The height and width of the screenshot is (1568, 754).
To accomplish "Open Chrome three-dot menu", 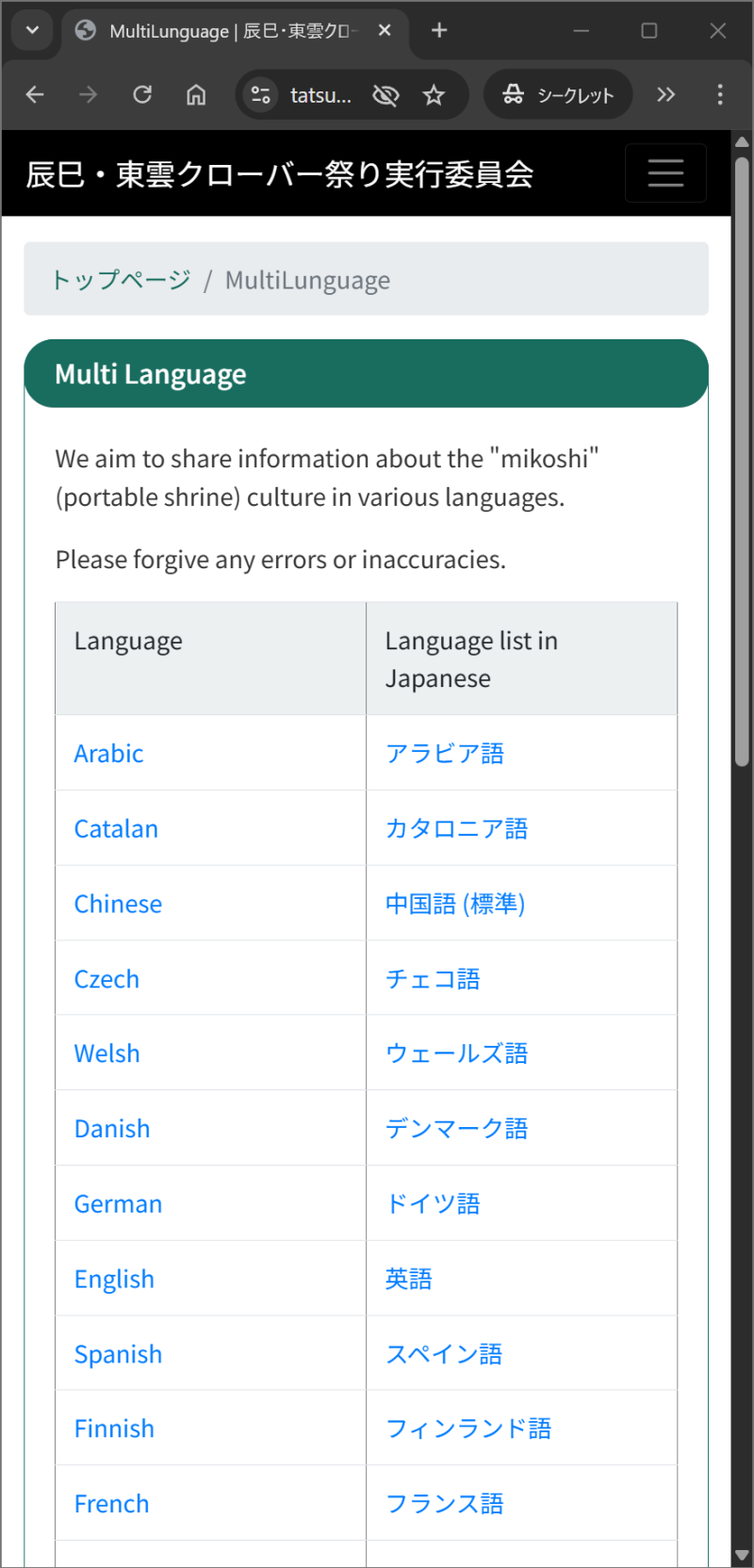I will [x=720, y=94].
